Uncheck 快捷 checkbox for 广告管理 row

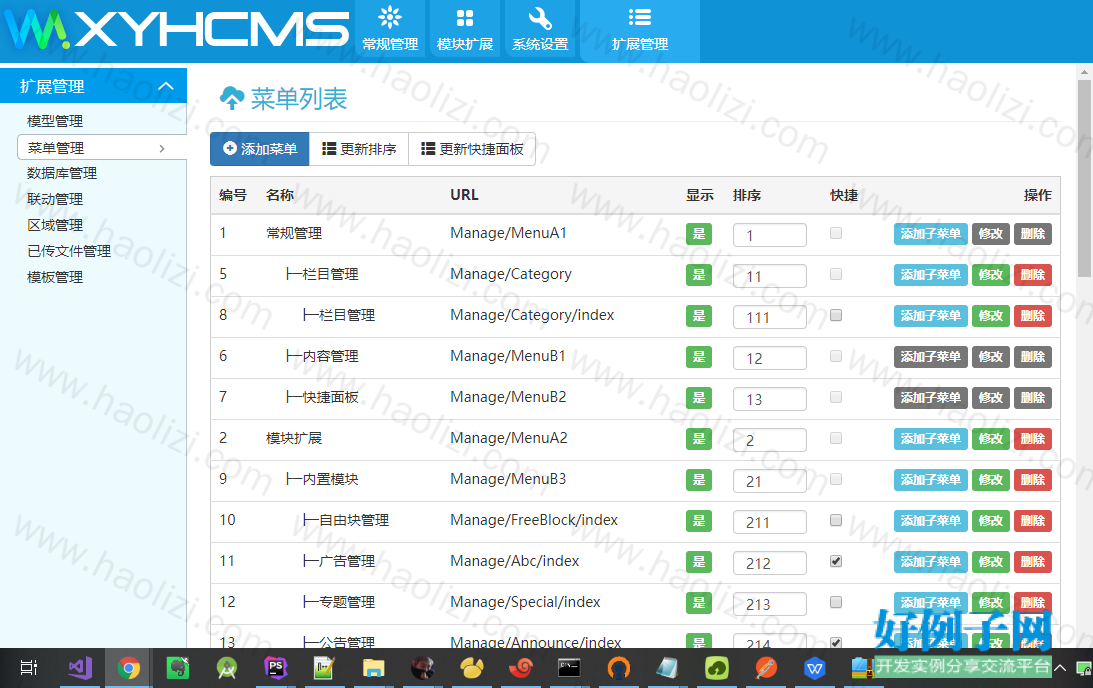pyautogui.click(x=836, y=561)
